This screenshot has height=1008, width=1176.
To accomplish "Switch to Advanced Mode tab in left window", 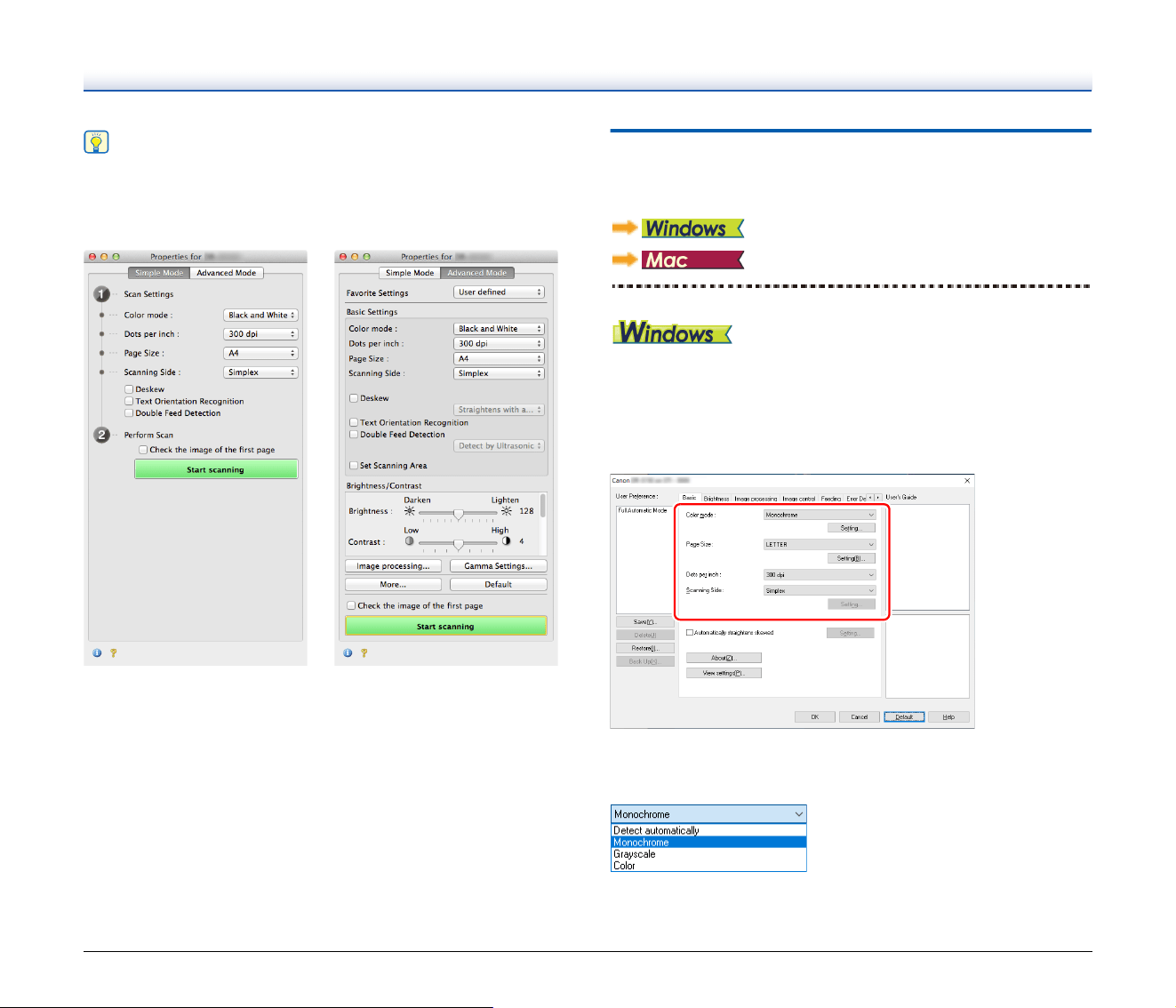I will 226,273.
